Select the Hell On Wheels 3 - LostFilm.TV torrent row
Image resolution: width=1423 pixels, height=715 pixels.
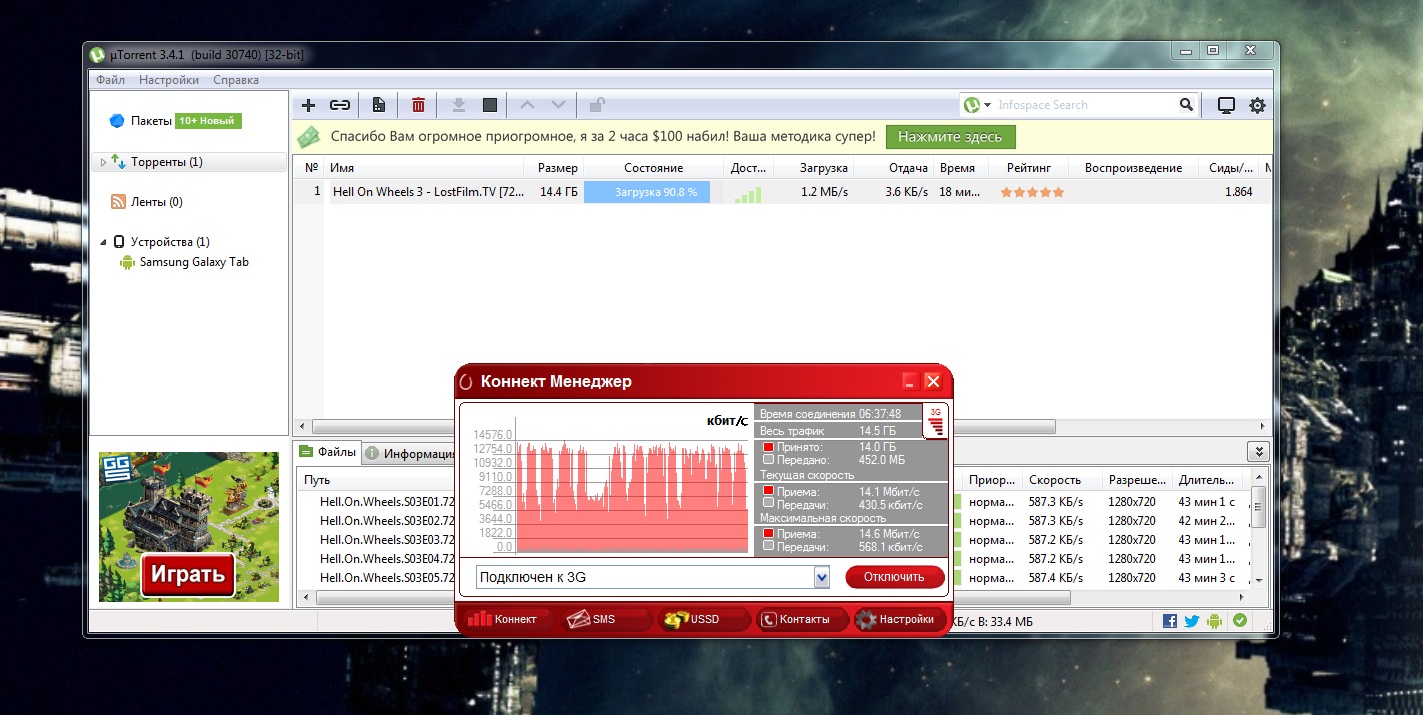tap(783, 192)
